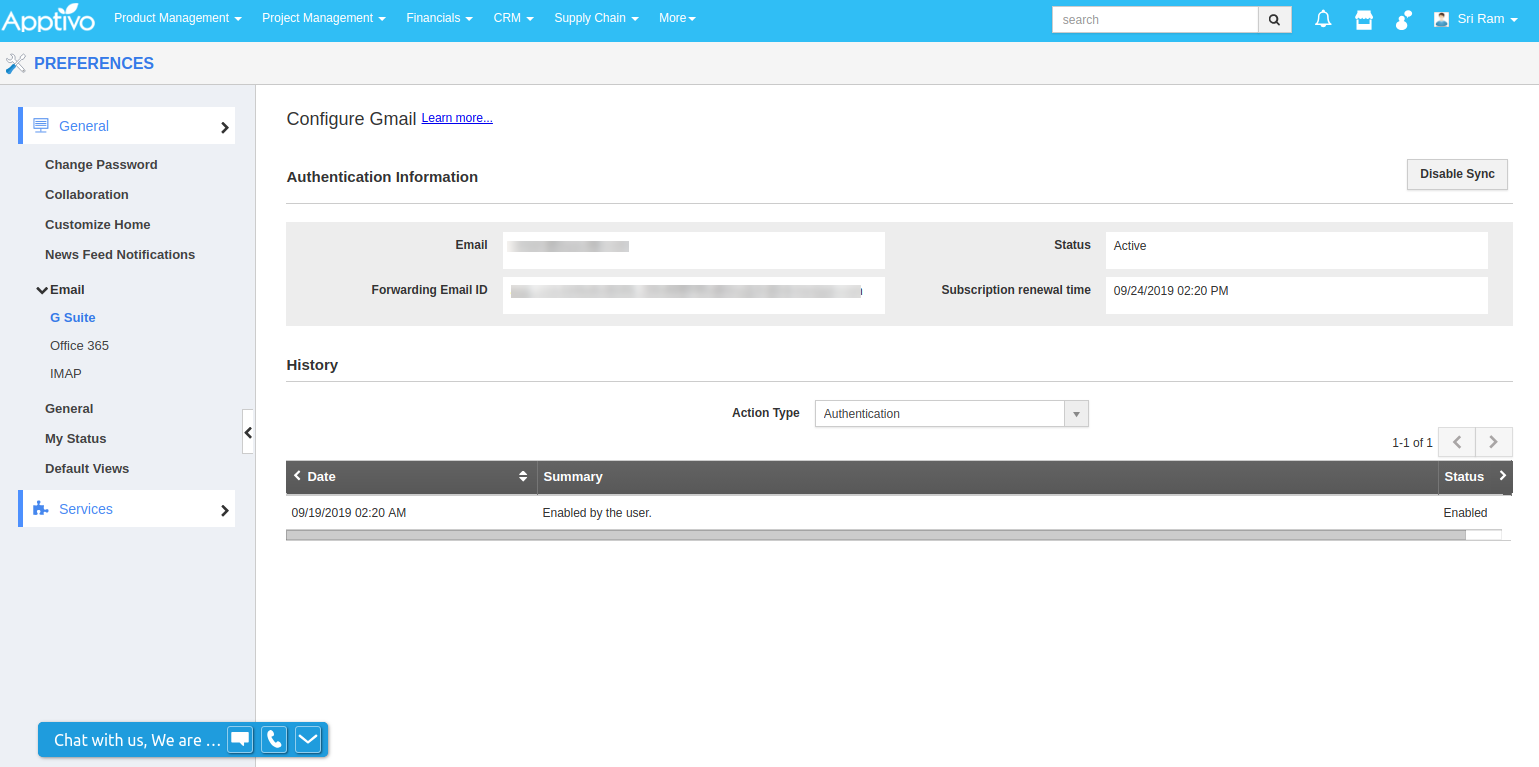Open the CRM menu
This screenshot has height=767, width=1539.
click(x=513, y=18)
